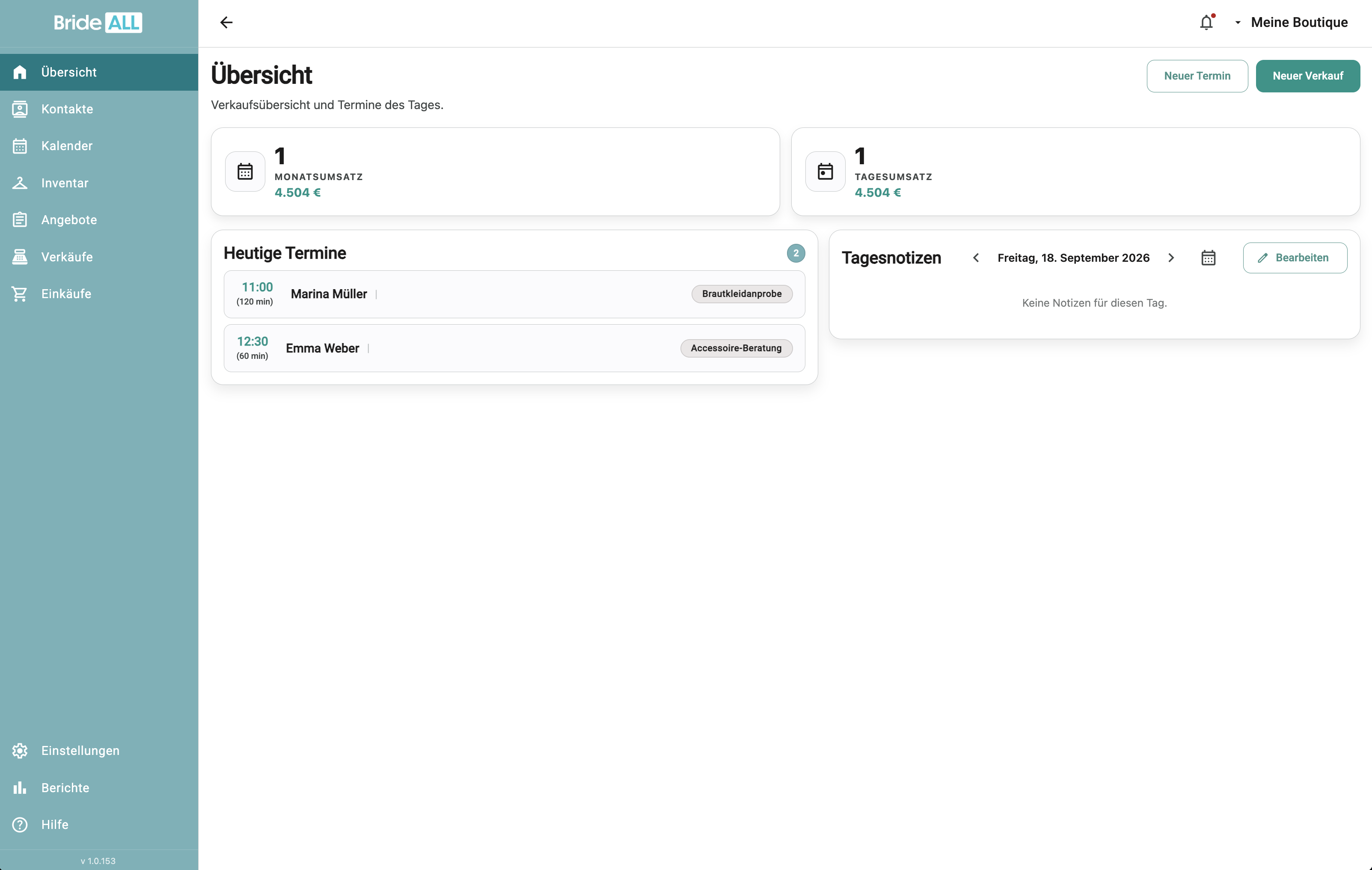Click the Monatsumsatz calendar icon
The height and width of the screenshot is (870, 1372).
pos(245,172)
